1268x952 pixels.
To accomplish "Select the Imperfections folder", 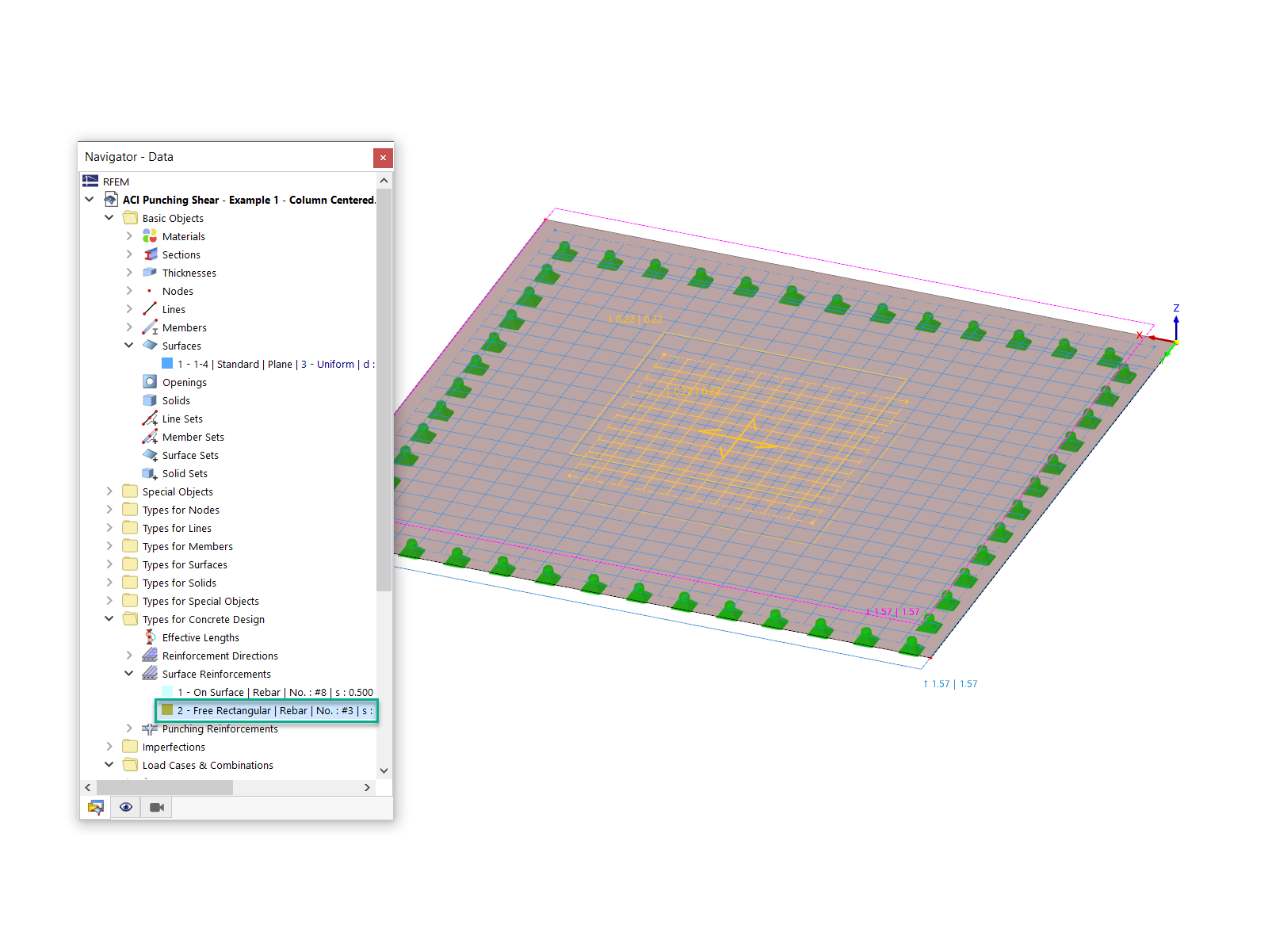I will (x=129, y=746).
